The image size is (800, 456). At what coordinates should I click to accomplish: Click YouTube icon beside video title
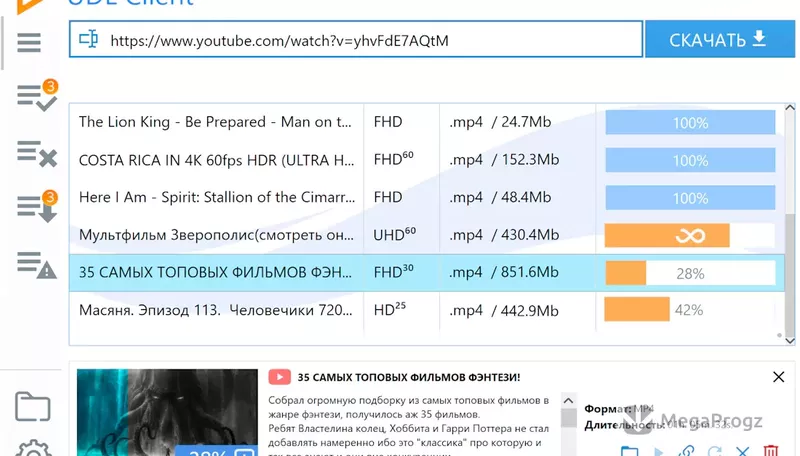click(279, 377)
